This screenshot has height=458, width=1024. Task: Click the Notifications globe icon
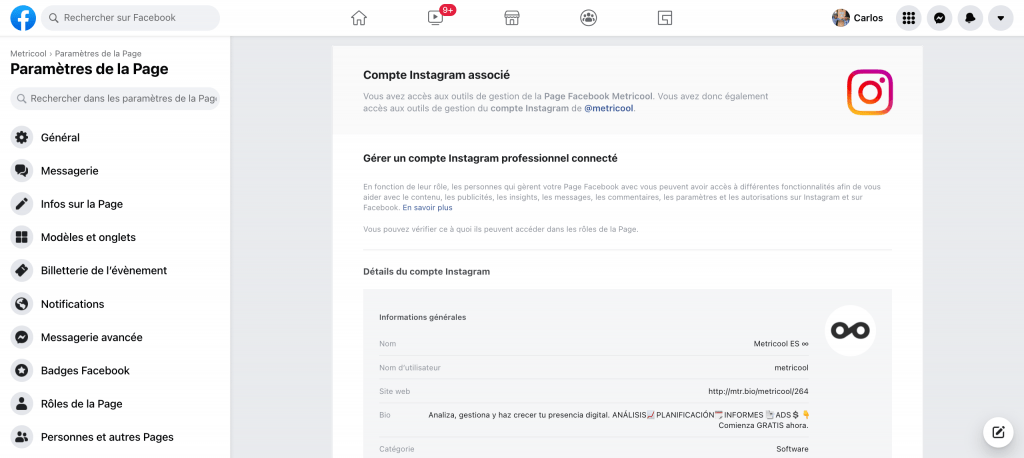point(22,304)
